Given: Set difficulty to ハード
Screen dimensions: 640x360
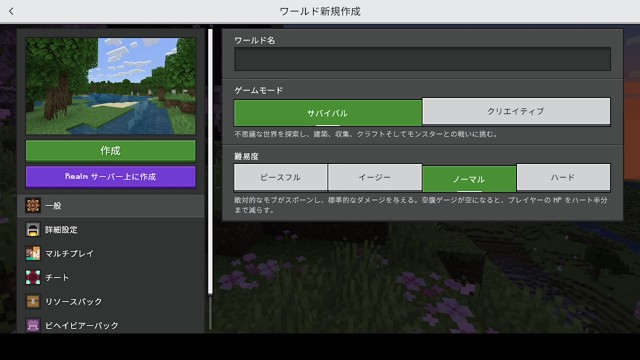Looking at the screenshot, I should [x=563, y=177].
